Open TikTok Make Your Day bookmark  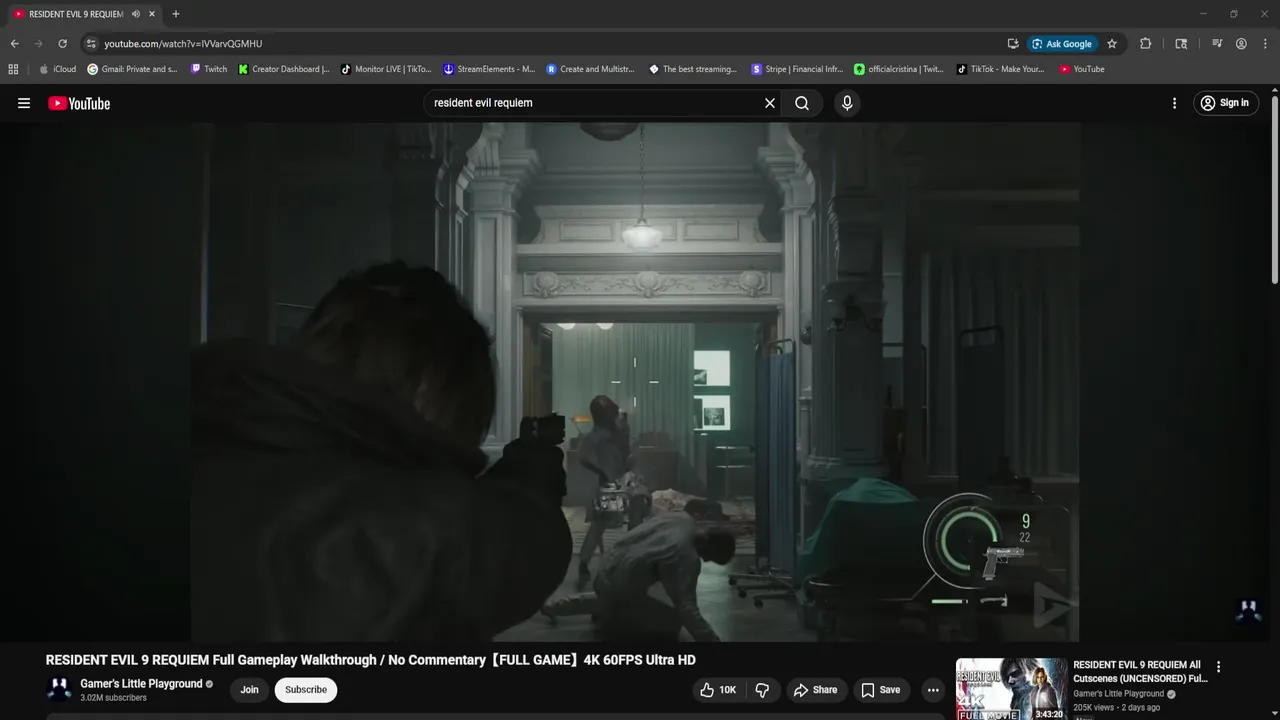1001,69
